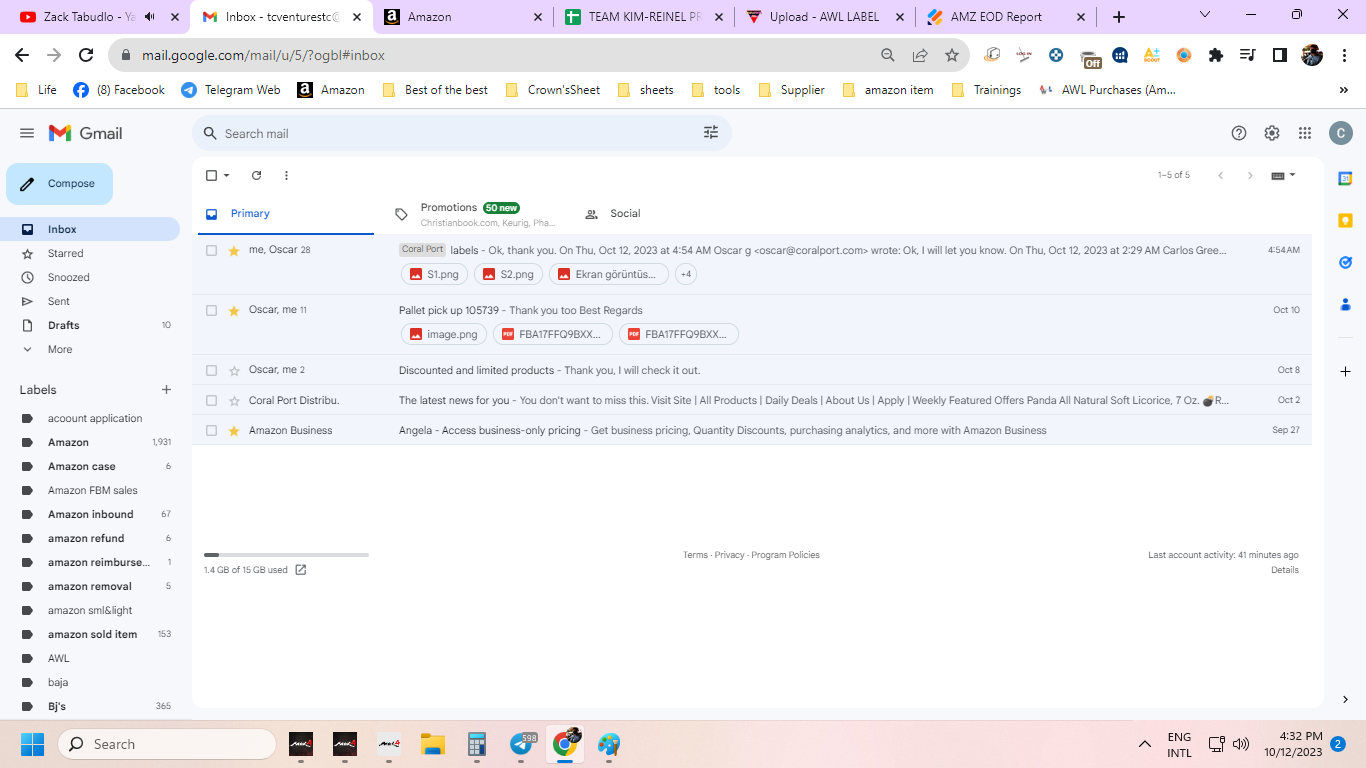The width and height of the screenshot is (1366, 768).
Task: Select the Discounted and limited products checkbox
Action: (211, 370)
